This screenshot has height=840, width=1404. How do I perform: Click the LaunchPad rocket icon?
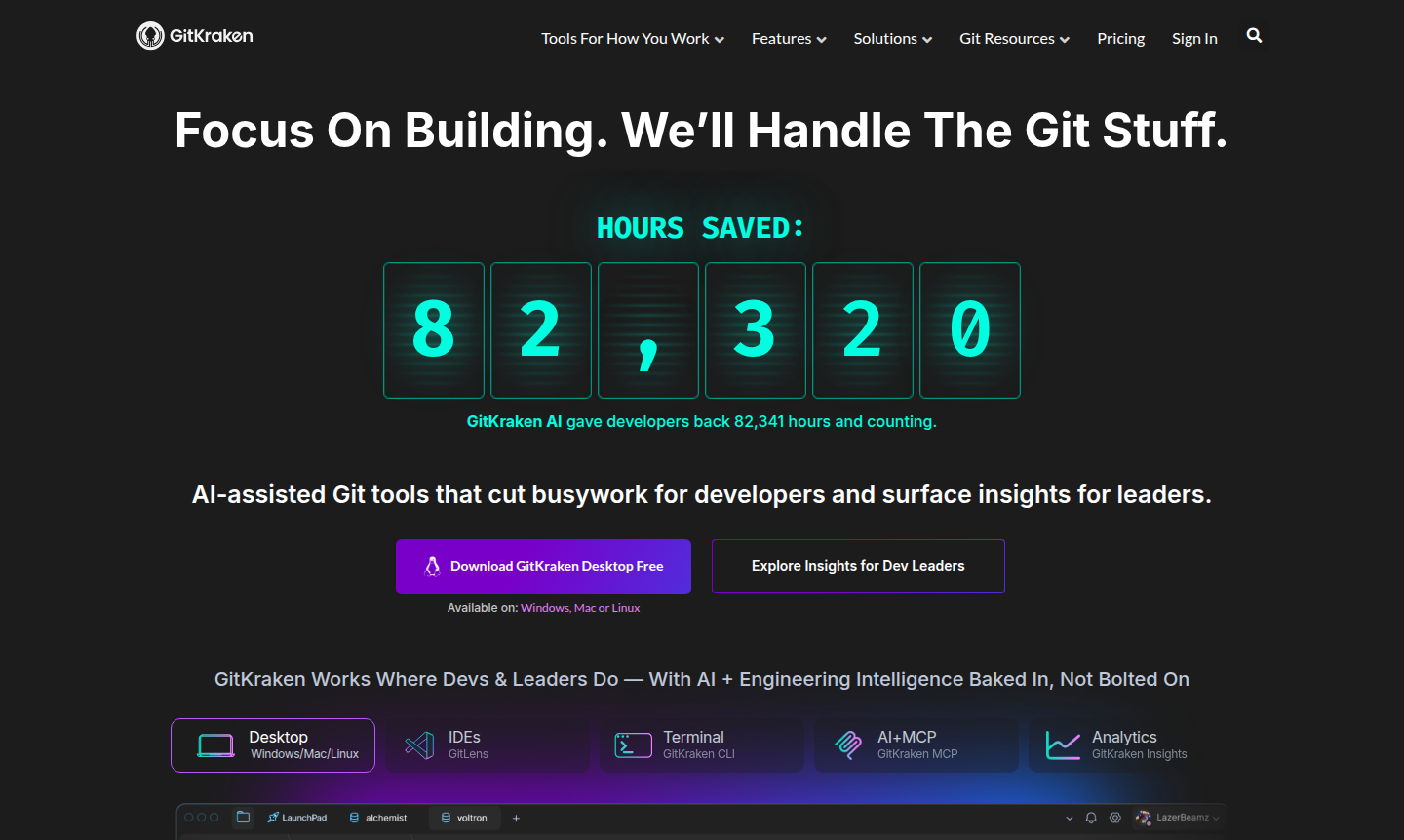271,817
